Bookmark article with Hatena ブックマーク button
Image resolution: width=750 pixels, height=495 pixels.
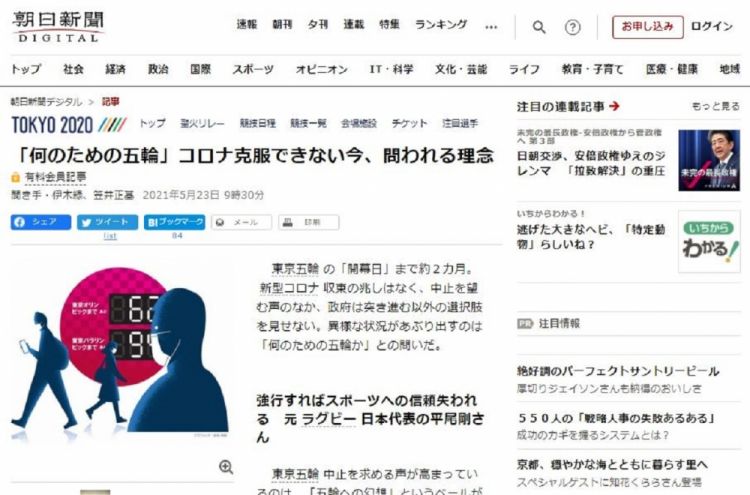(x=175, y=222)
